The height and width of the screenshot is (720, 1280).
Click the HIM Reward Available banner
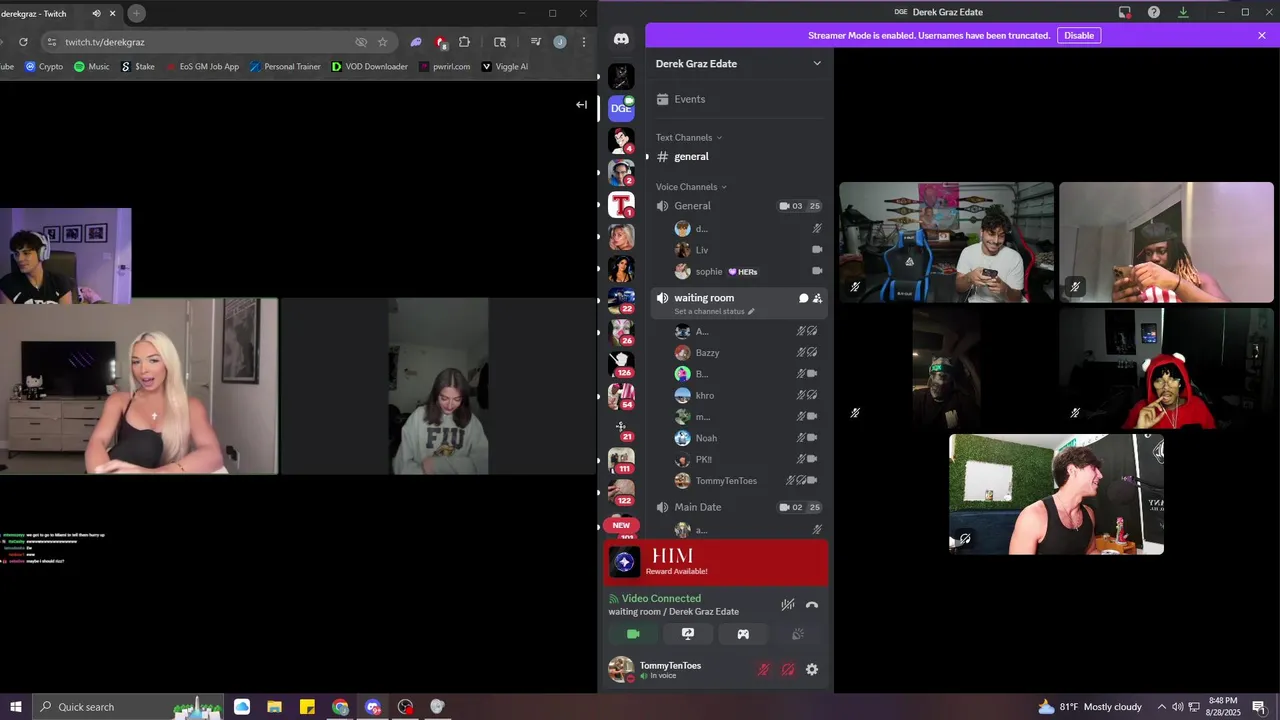[716, 562]
